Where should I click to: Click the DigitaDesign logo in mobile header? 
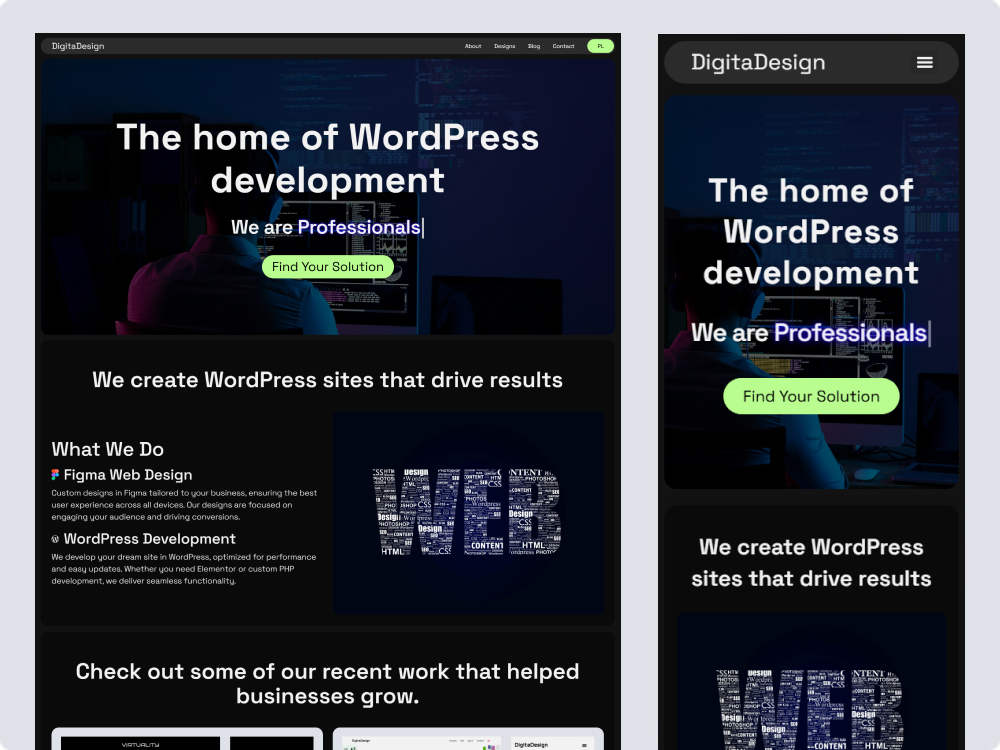(758, 62)
